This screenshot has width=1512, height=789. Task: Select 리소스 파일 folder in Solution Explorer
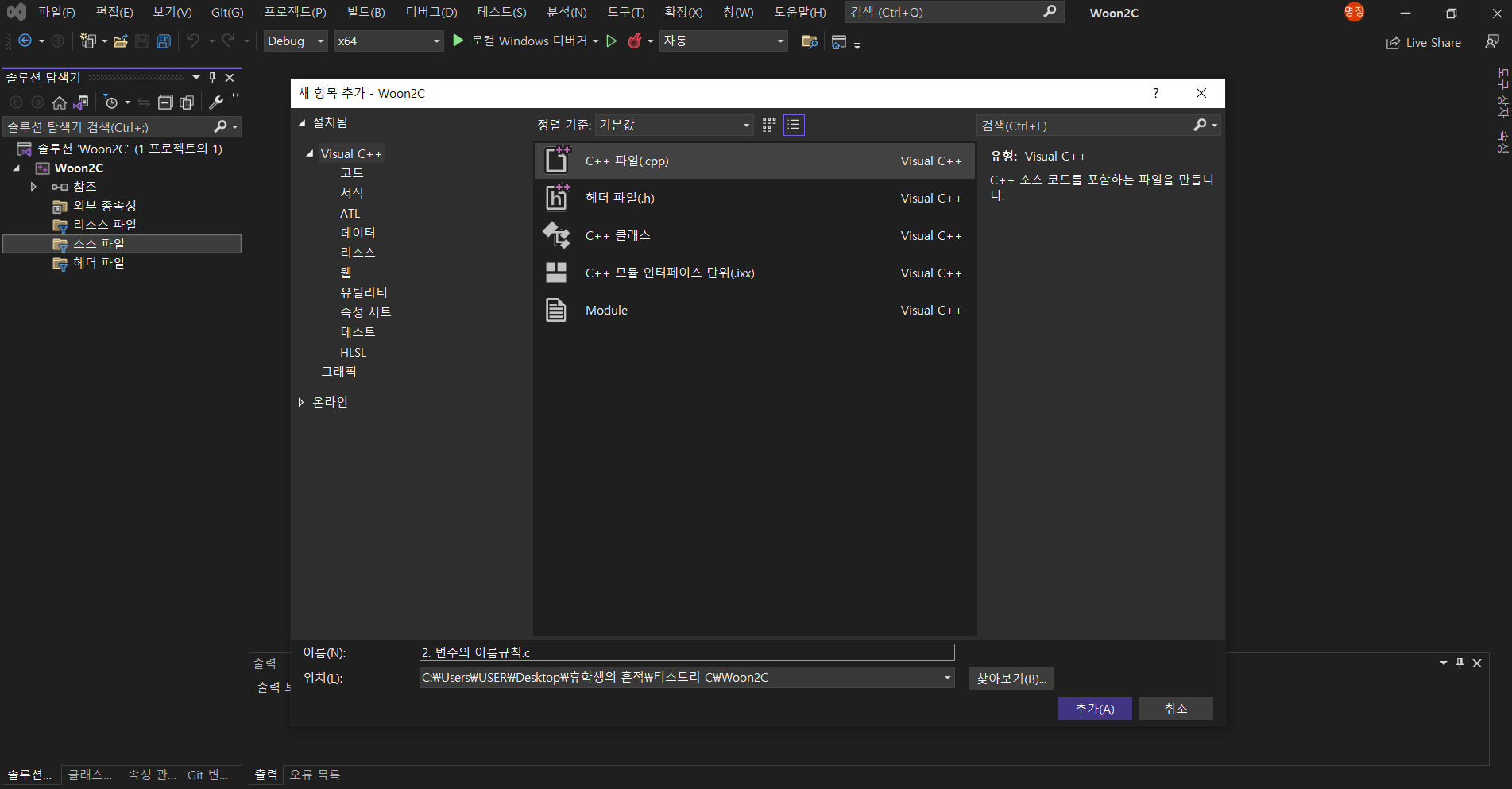pos(105,225)
